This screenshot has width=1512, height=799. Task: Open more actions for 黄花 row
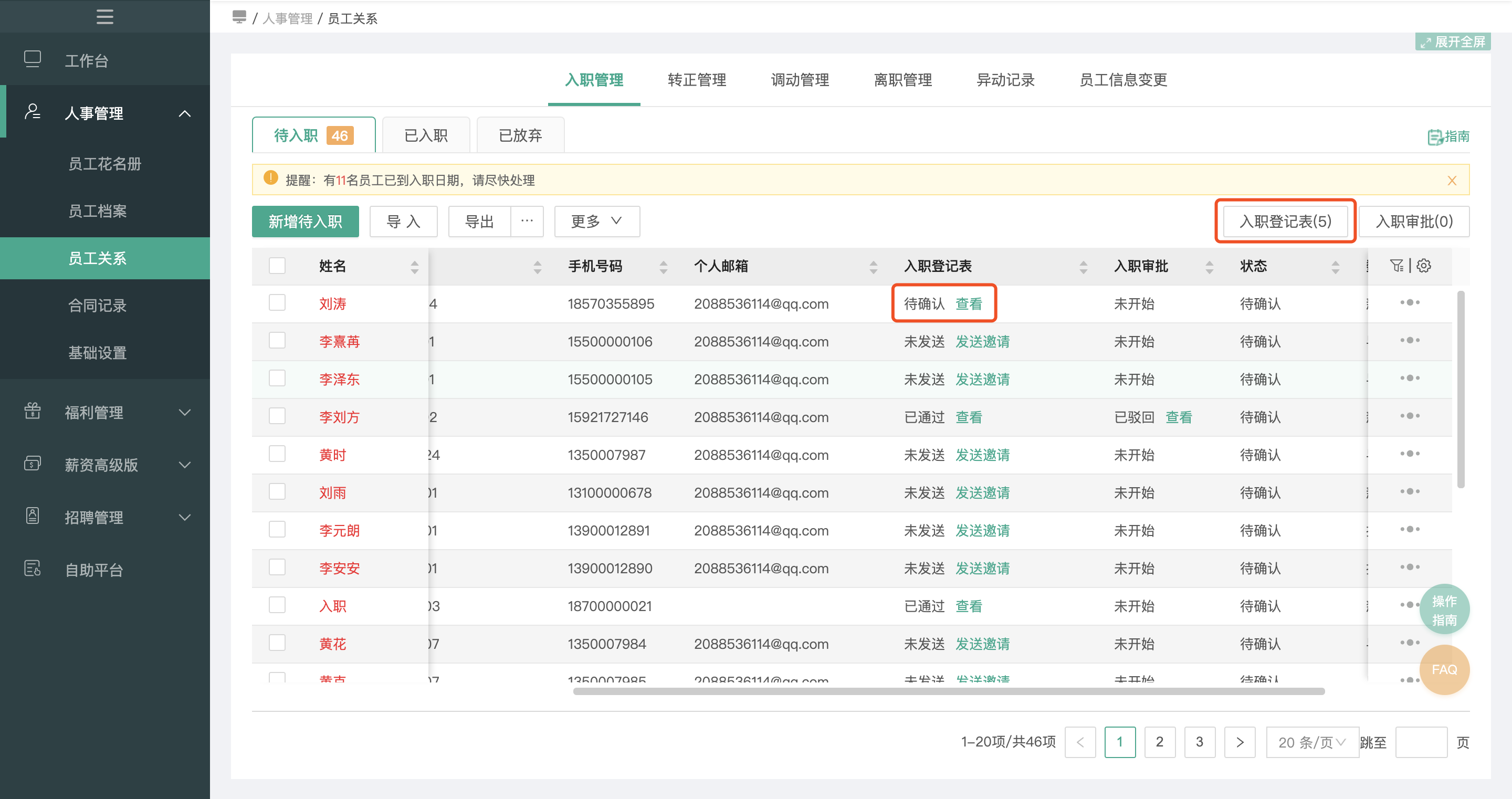tap(1409, 643)
